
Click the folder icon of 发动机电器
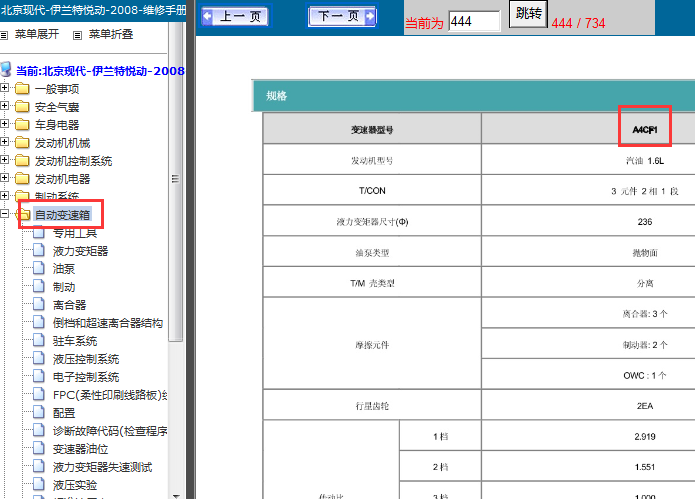22,179
